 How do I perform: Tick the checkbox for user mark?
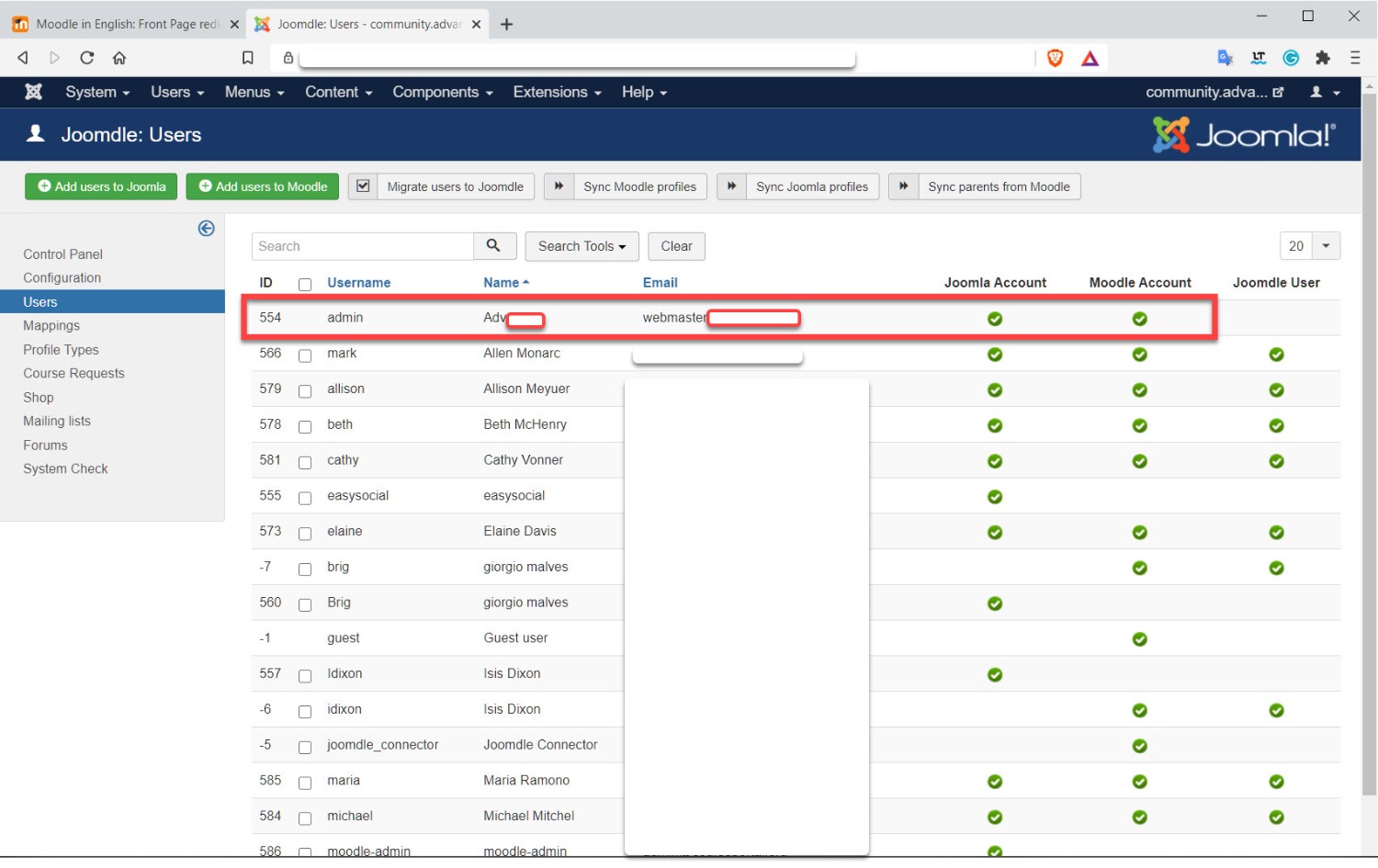[x=305, y=355]
